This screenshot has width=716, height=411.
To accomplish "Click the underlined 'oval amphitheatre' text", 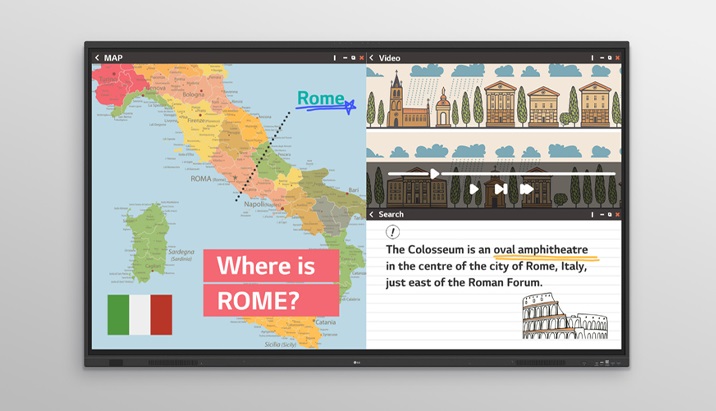I will [x=541, y=250].
